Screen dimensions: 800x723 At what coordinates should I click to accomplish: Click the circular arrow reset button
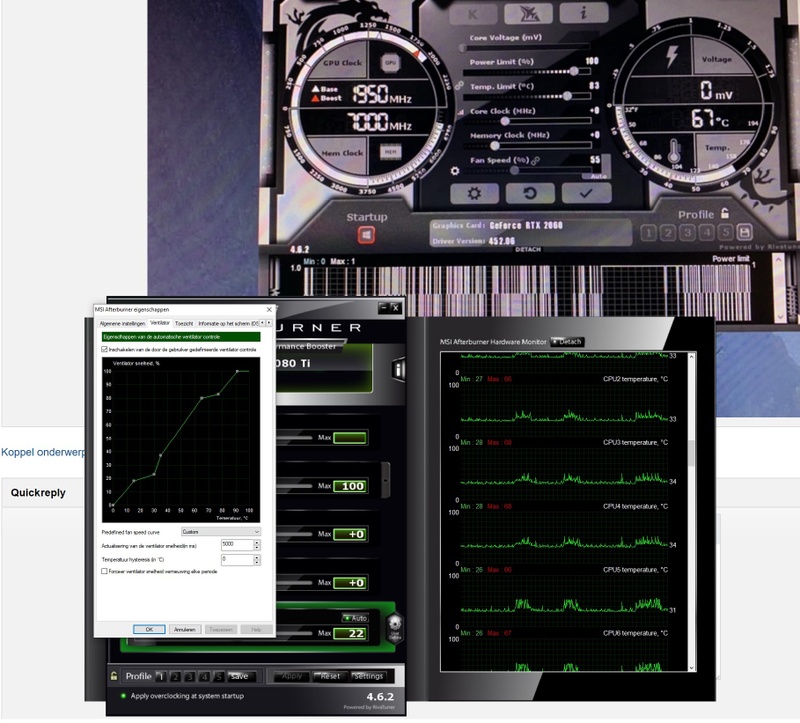click(x=530, y=194)
